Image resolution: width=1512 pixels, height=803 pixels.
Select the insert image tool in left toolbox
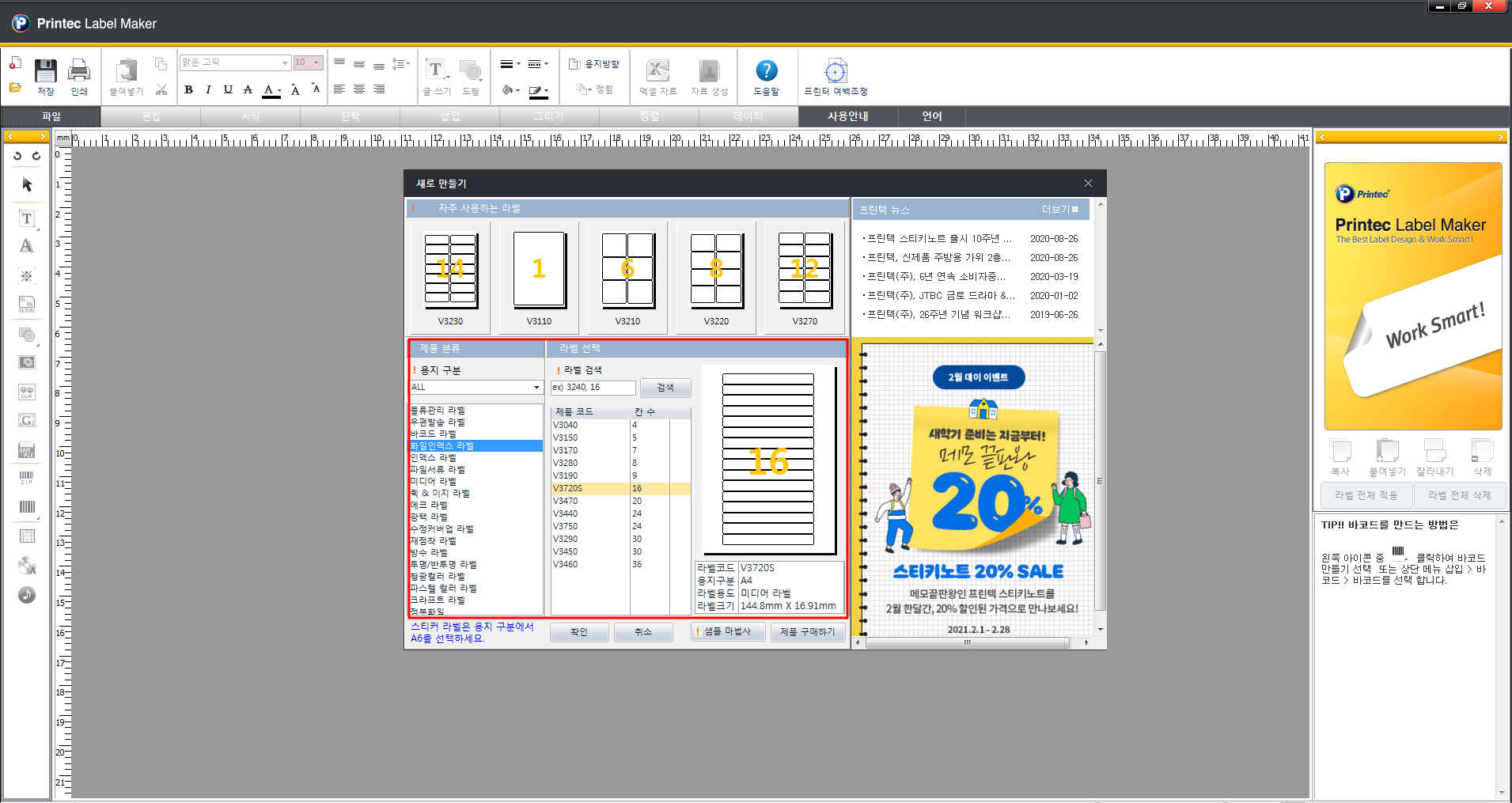click(x=27, y=362)
